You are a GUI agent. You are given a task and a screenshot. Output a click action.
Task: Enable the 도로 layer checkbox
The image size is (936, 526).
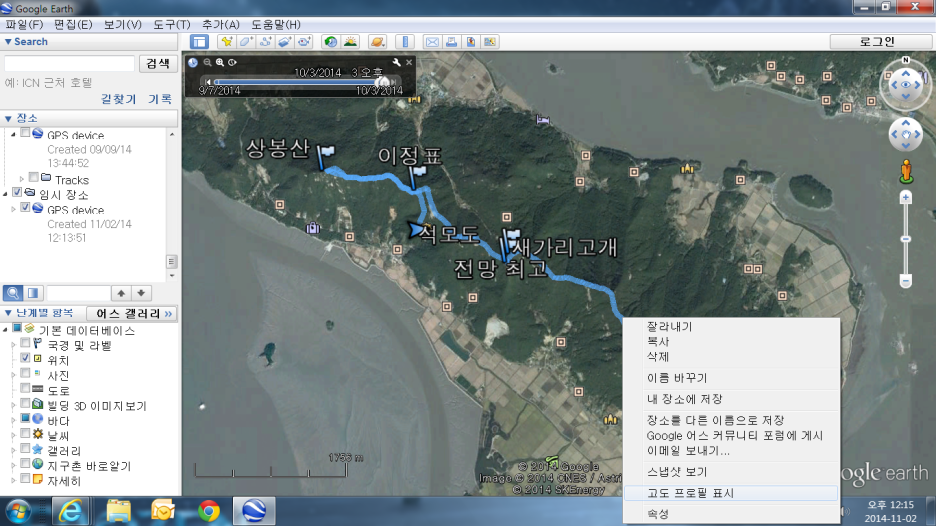tap(25, 388)
